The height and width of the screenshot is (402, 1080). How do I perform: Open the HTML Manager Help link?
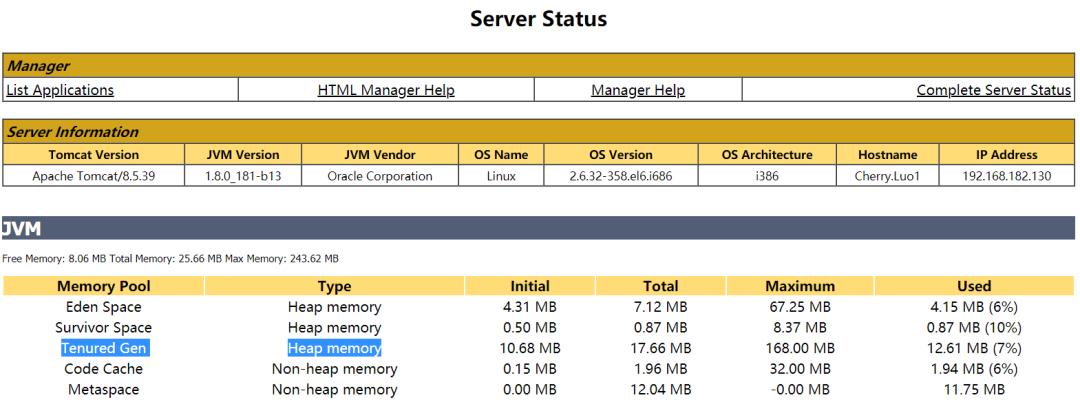[x=386, y=90]
